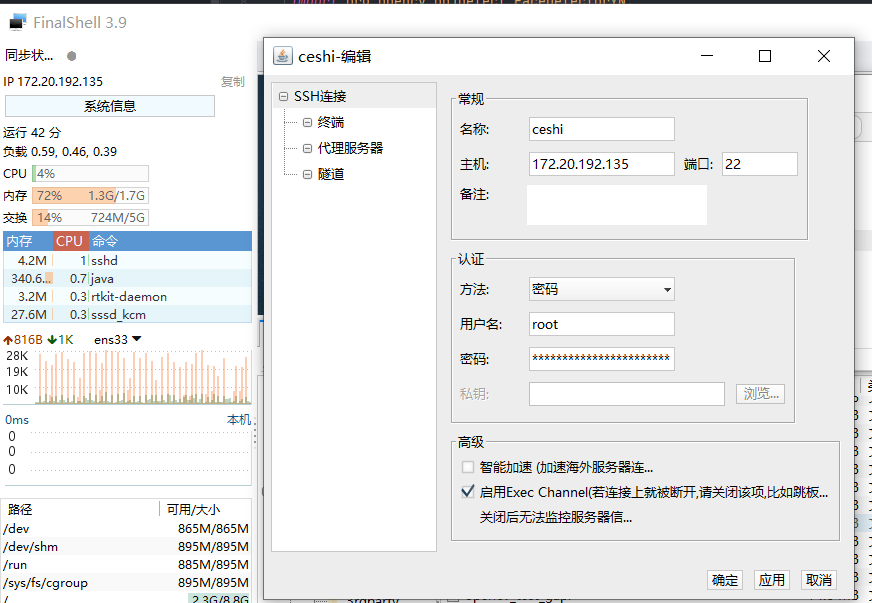The image size is (872, 603).
Task: Select the /run disk row
Action: pyautogui.click(x=126, y=565)
